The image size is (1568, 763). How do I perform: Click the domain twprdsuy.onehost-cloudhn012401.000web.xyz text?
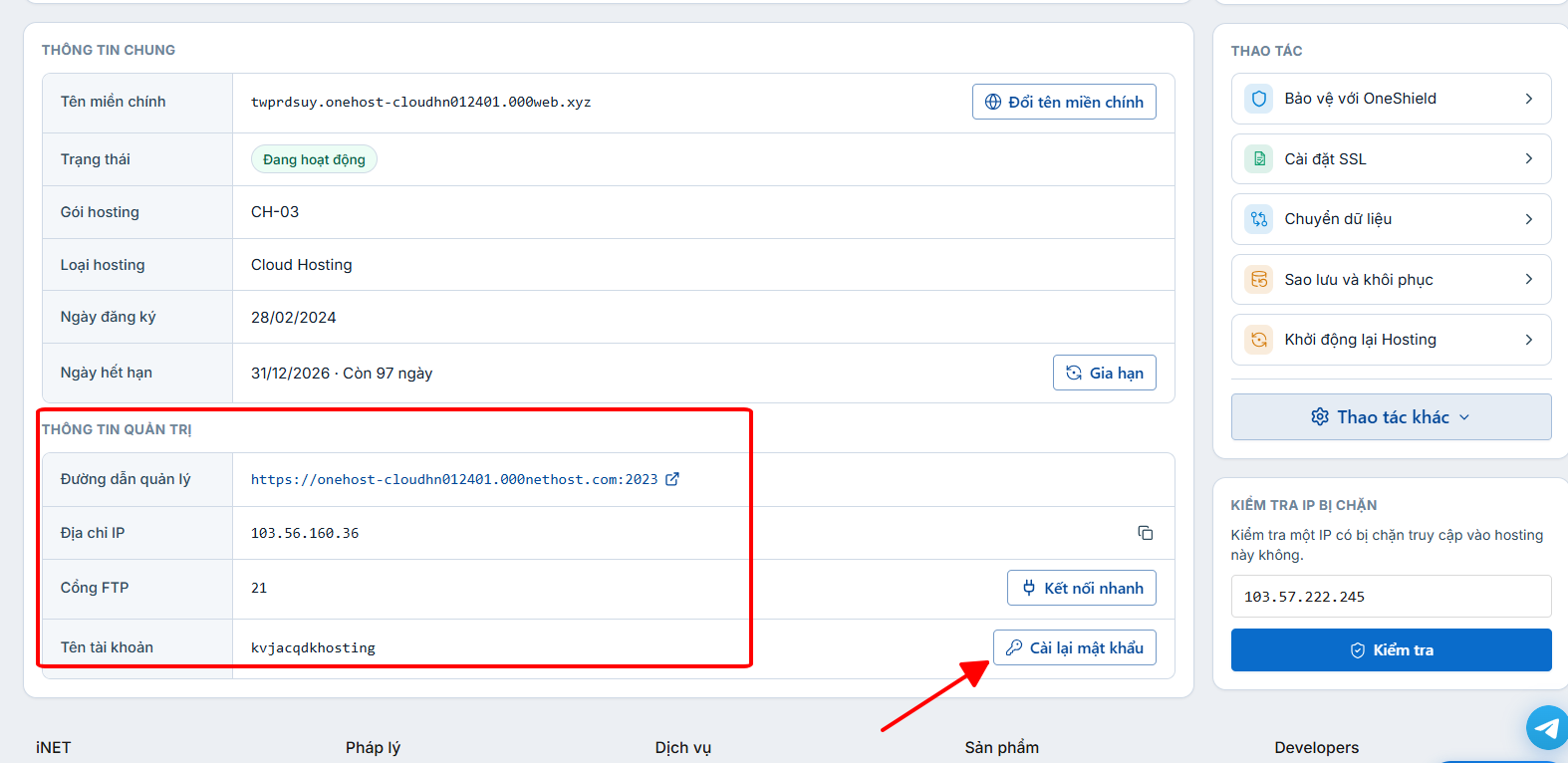[x=420, y=102]
